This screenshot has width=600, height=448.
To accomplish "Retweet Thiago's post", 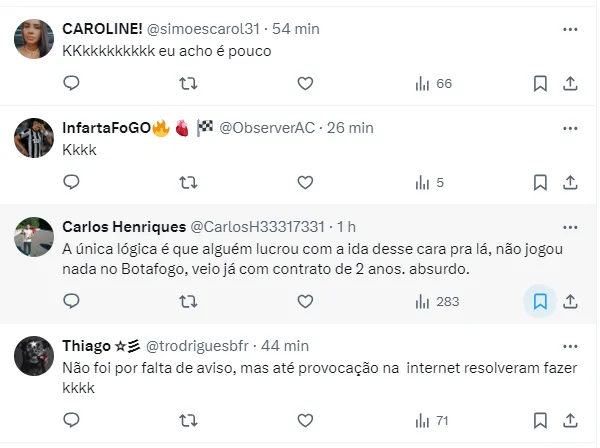I will click(x=188, y=420).
